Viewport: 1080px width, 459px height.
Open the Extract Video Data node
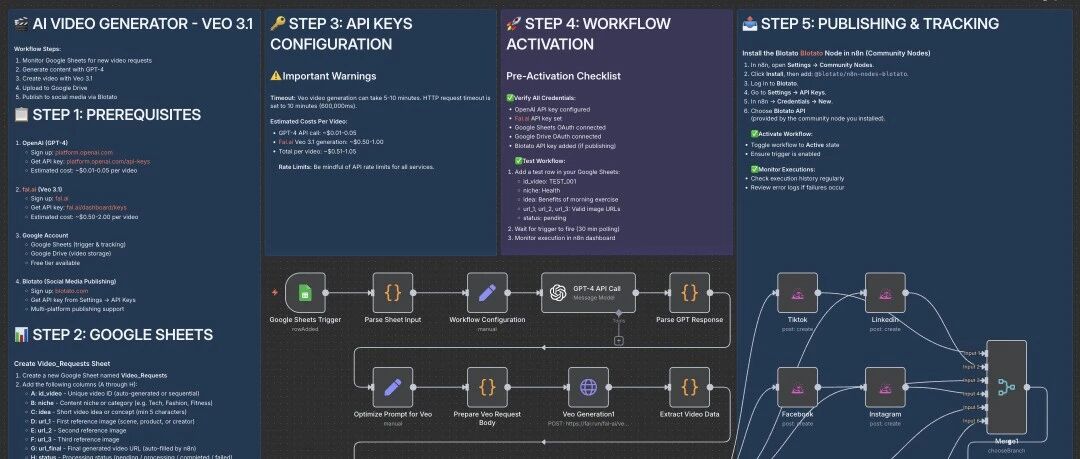[x=689, y=386]
